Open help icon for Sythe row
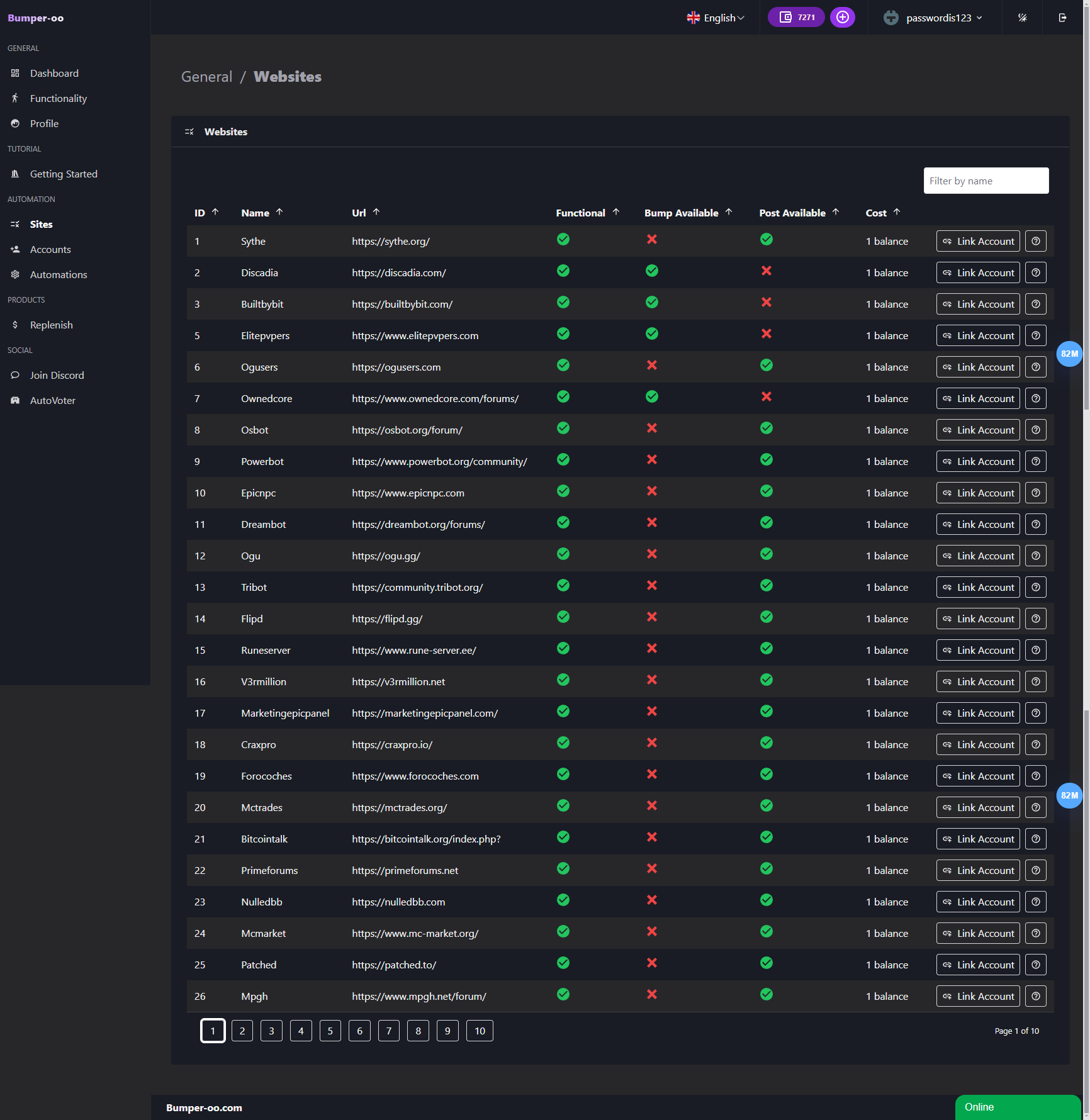1090x1120 pixels. tap(1036, 241)
